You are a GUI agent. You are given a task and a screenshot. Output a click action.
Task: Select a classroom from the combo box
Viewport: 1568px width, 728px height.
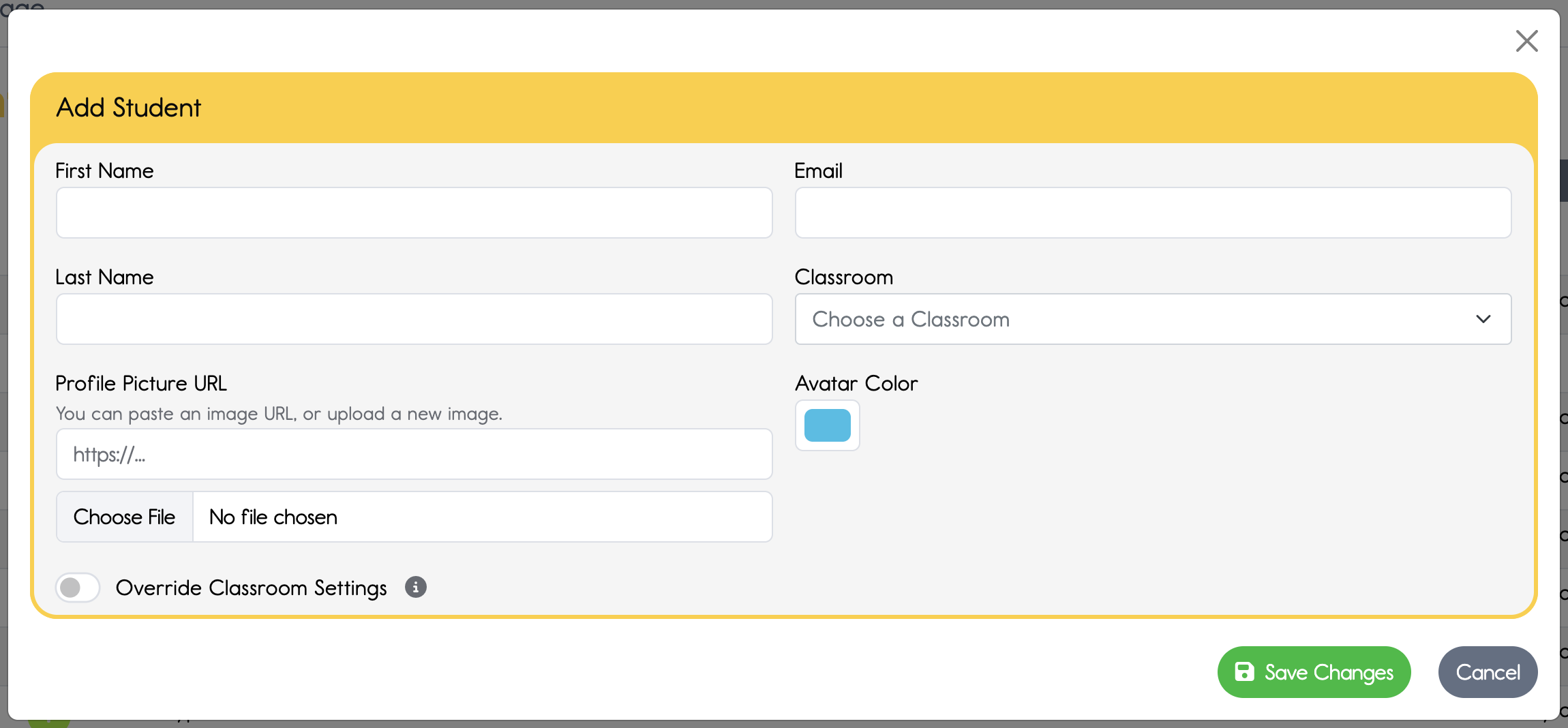[x=1152, y=319]
